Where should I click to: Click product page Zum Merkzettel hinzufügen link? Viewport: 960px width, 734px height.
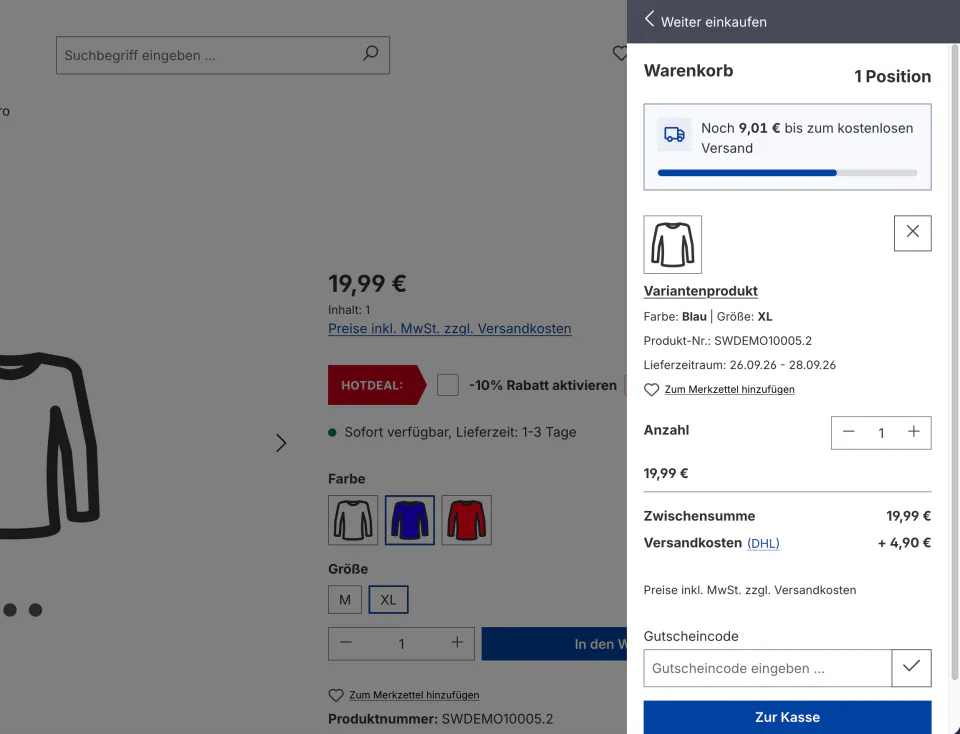414,695
